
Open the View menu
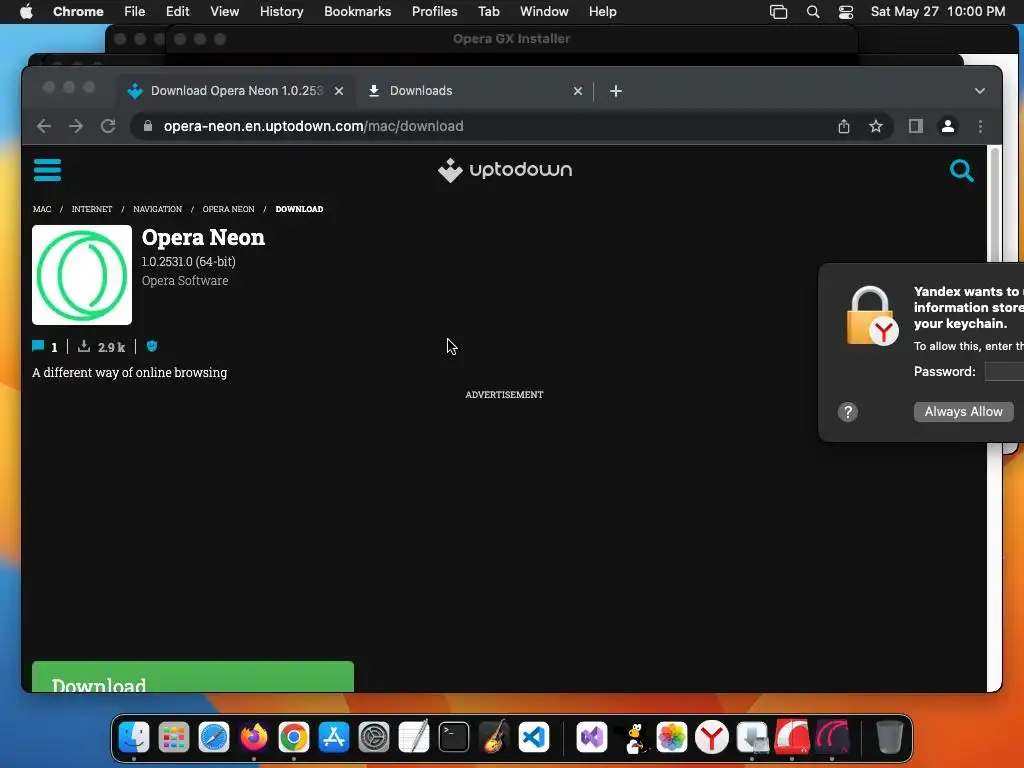224,12
